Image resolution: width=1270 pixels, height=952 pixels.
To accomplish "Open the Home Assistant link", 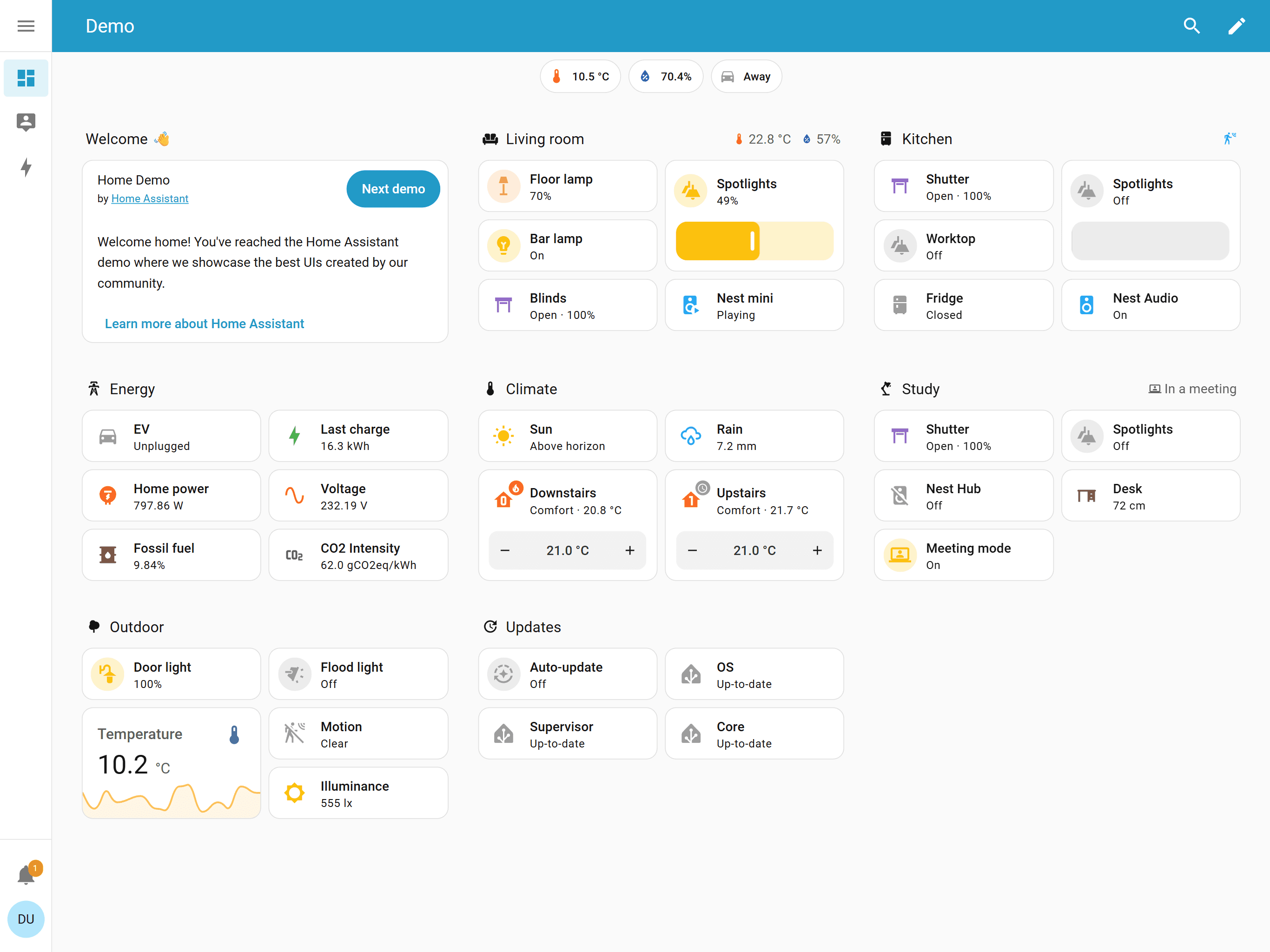I will (150, 198).
